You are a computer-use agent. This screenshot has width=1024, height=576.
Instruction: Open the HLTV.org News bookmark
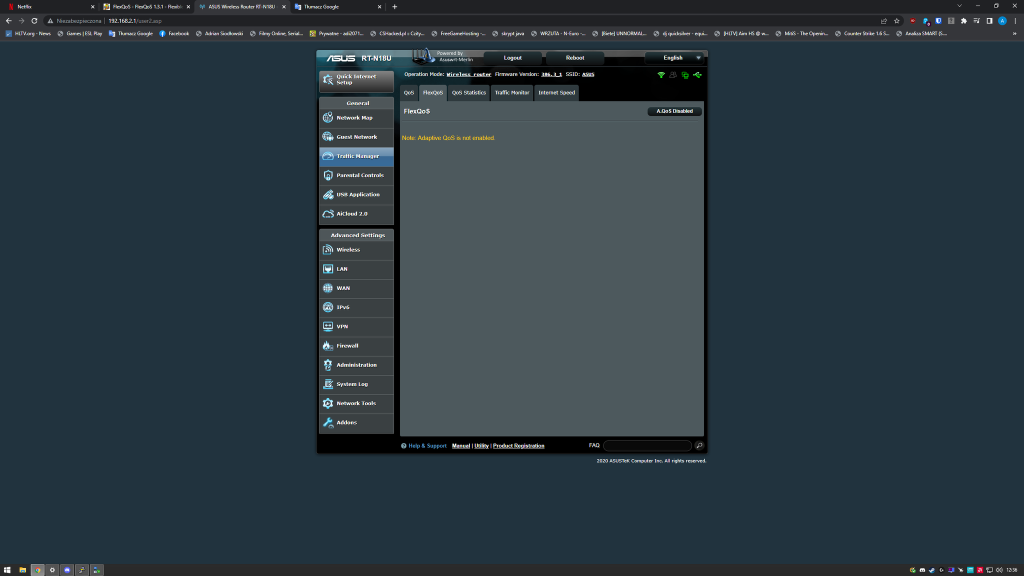28,33
